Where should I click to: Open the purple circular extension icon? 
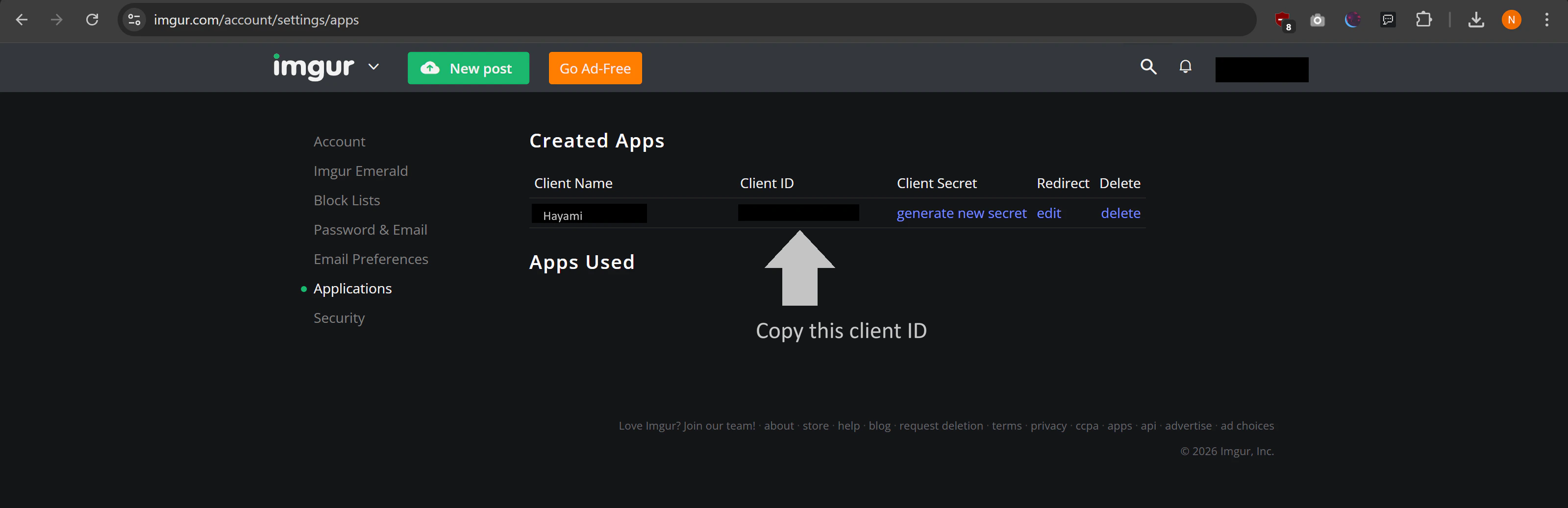coord(1352,20)
